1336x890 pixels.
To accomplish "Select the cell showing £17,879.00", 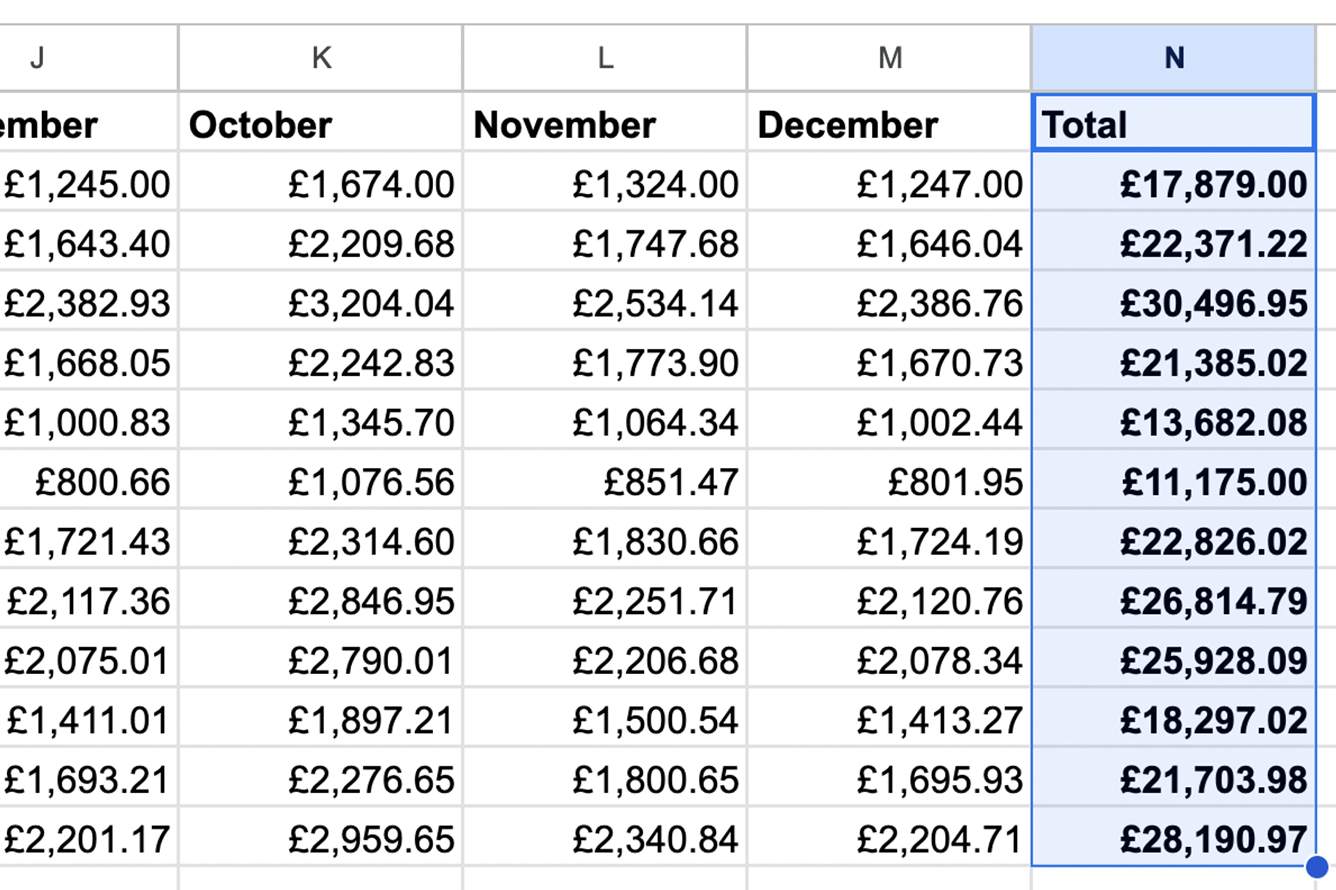I will pyautogui.click(x=1172, y=183).
